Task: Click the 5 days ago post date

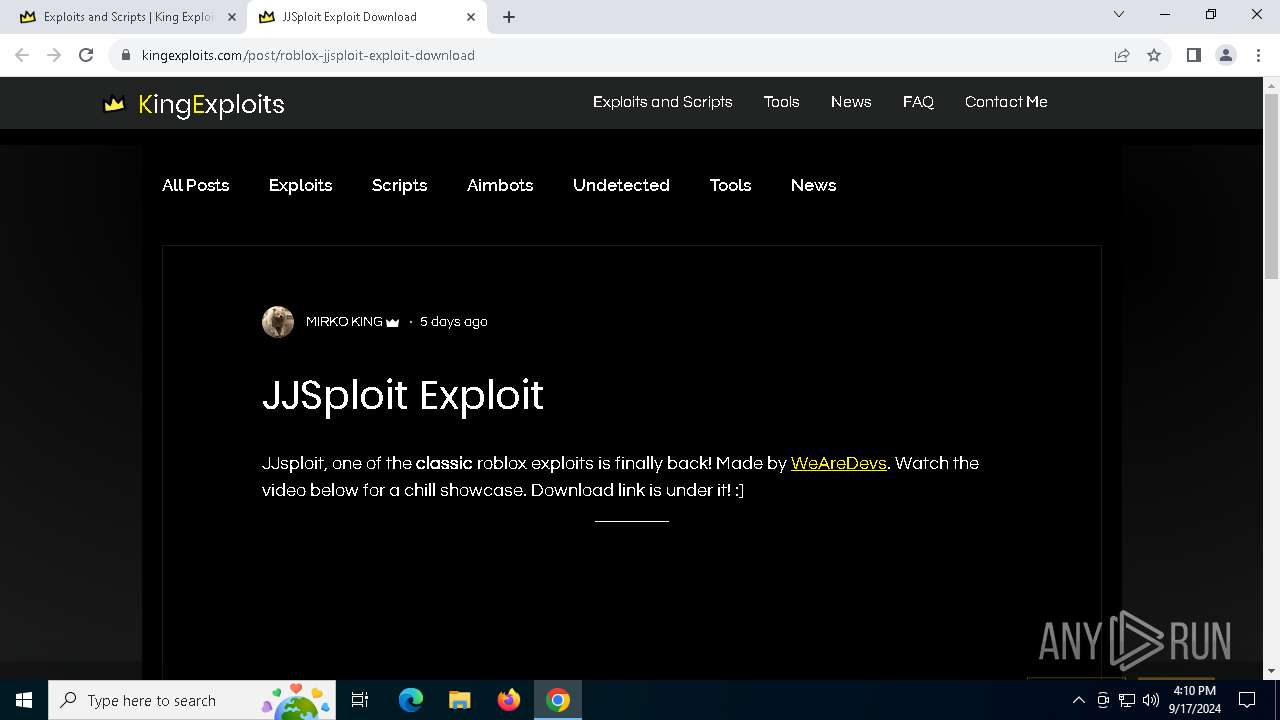Action: click(454, 322)
